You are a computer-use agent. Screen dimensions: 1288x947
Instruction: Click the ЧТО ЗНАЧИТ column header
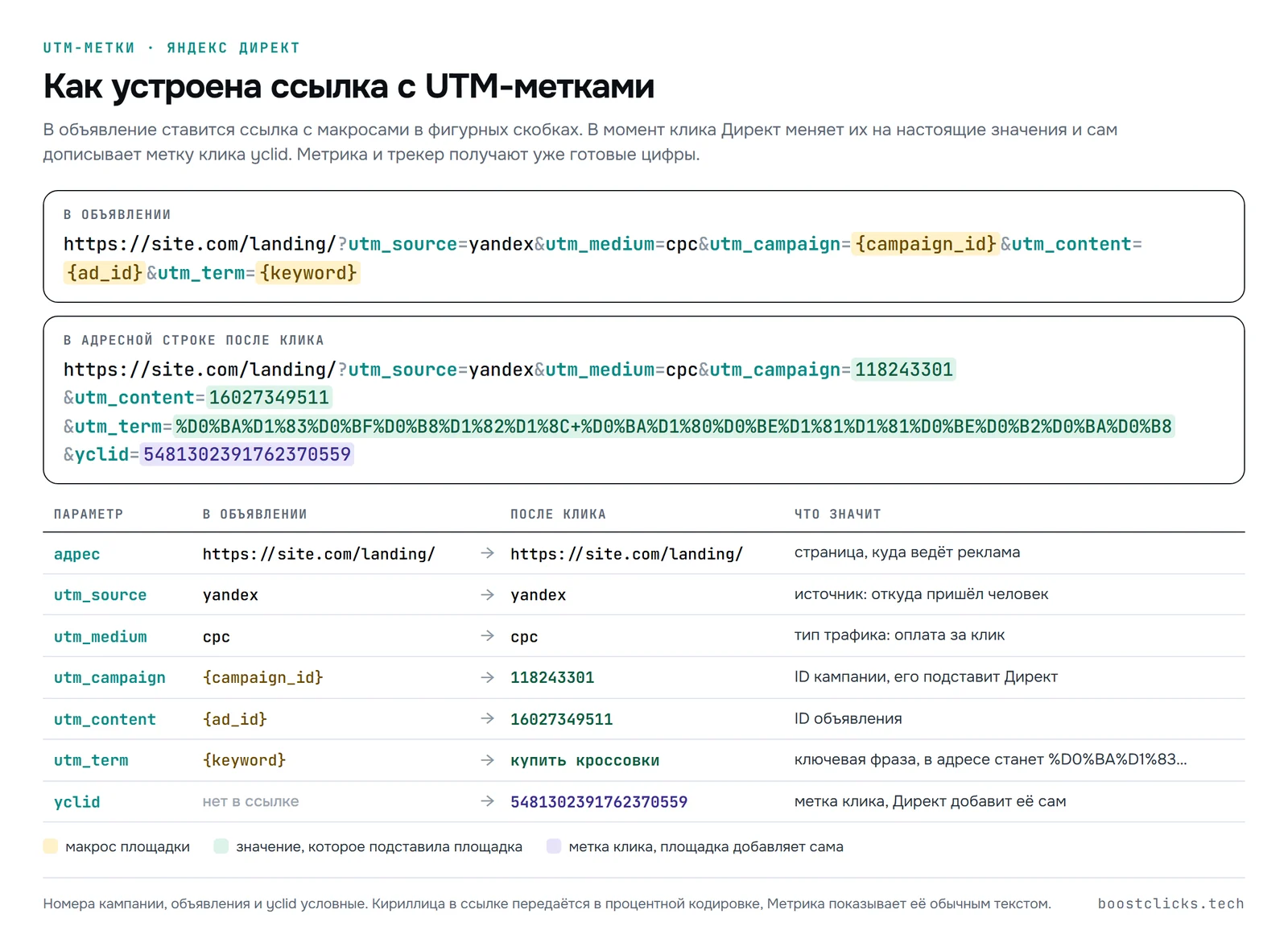[838, 515]
